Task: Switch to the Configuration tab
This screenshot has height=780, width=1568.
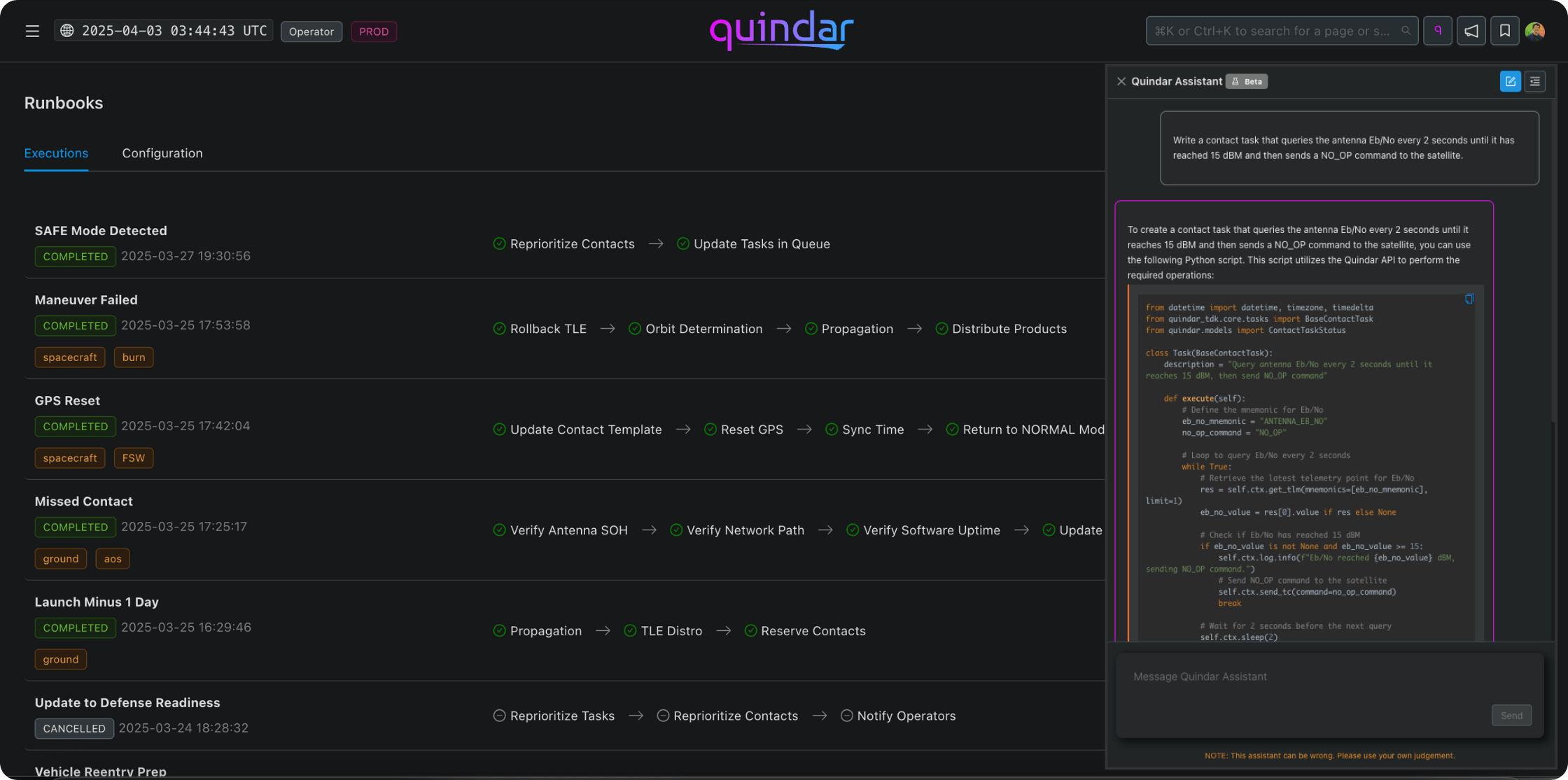Action: pos(162,153)
